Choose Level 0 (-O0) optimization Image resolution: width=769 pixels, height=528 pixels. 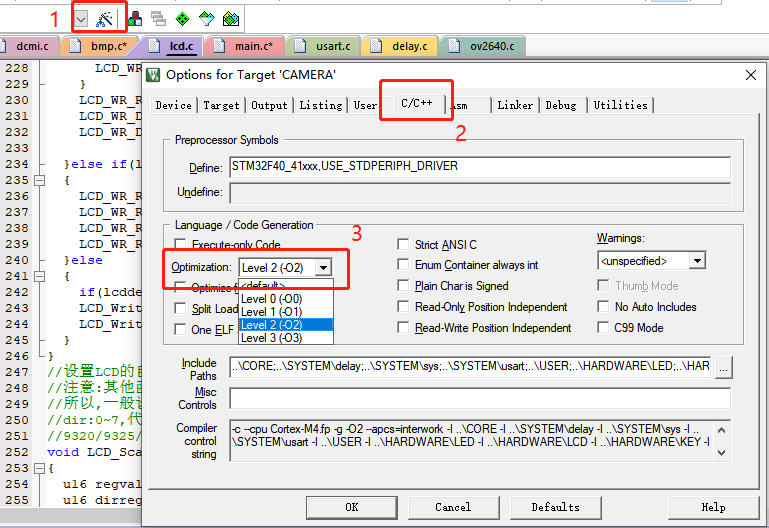[286, 299]
